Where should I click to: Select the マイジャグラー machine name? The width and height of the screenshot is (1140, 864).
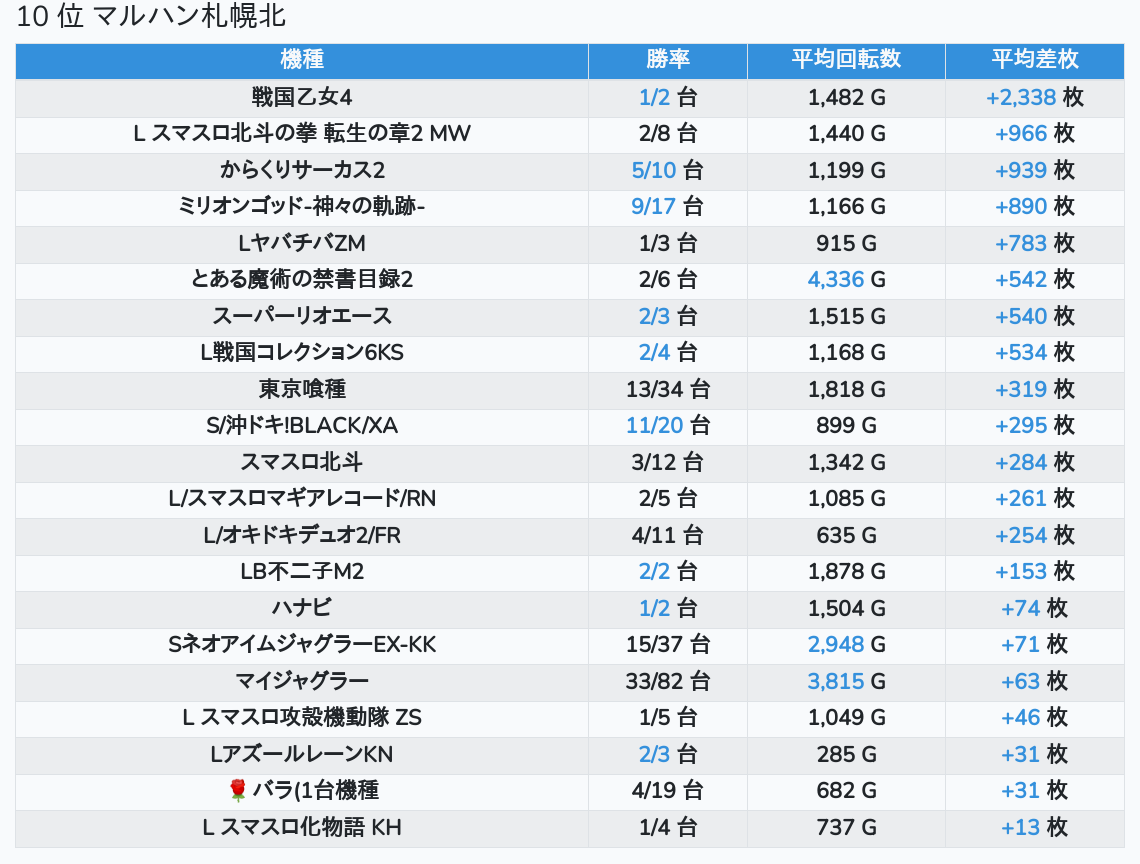pos(302,681)
